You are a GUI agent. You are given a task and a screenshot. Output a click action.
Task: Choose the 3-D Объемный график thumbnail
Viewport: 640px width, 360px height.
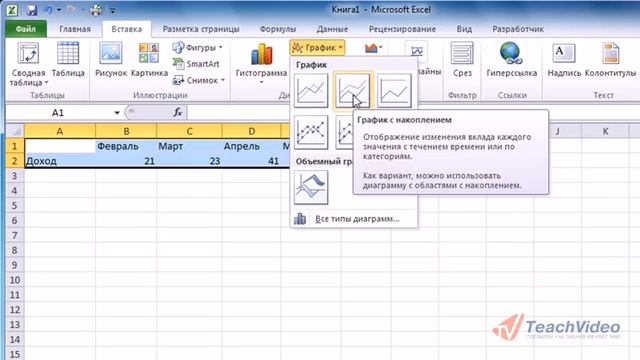(311, 187)
